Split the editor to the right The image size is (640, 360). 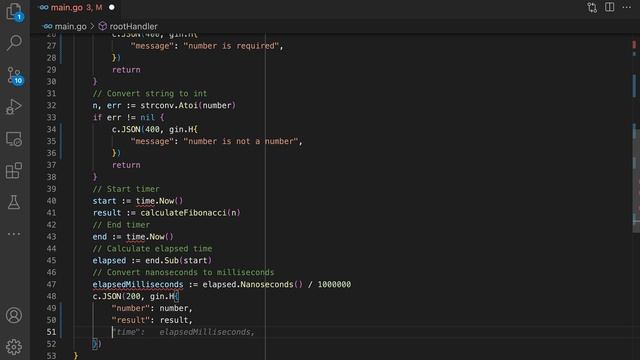coord(609,7)
